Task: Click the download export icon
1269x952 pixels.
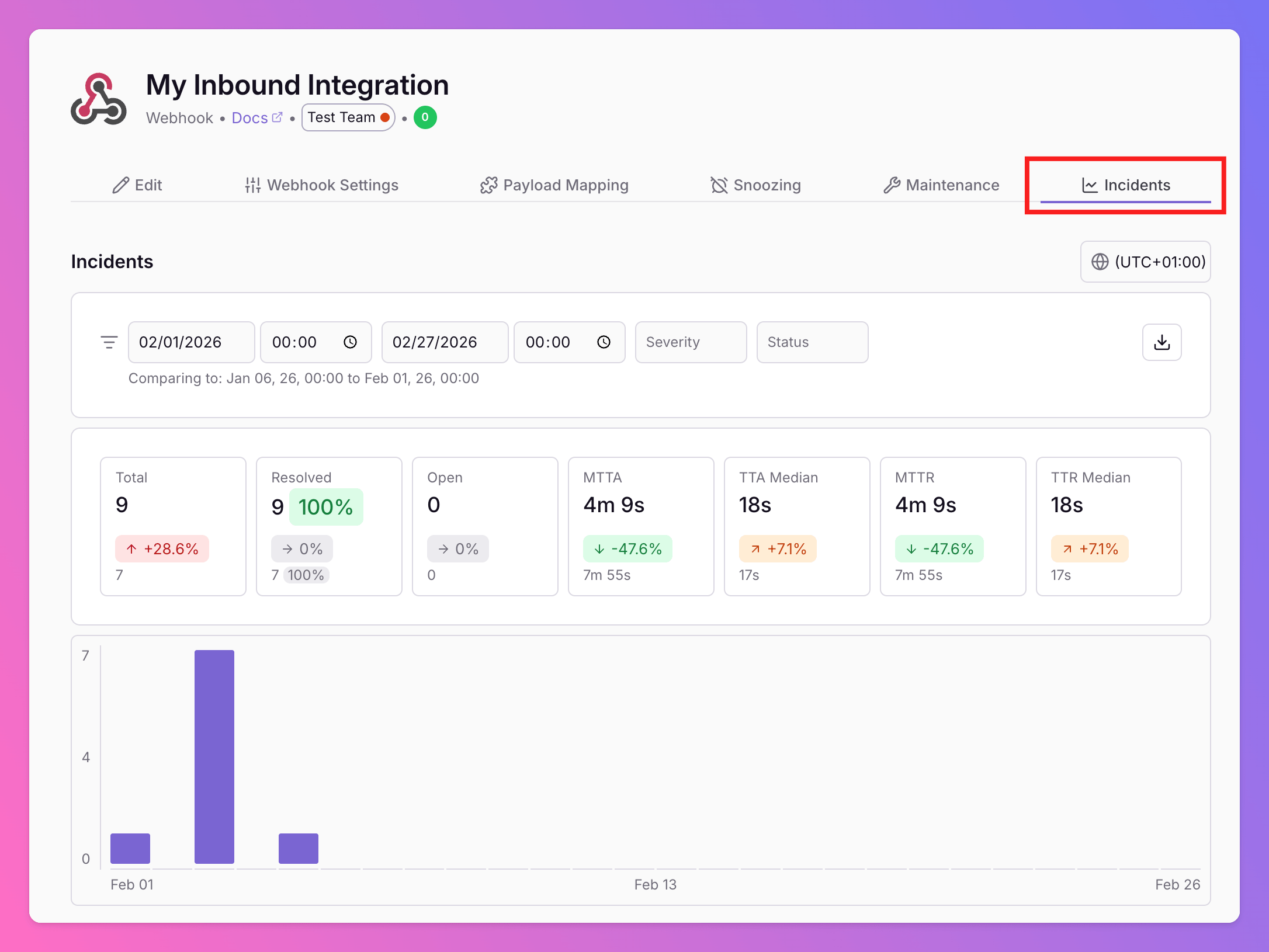Action: pyautogui.click(x=1161, y=342)
